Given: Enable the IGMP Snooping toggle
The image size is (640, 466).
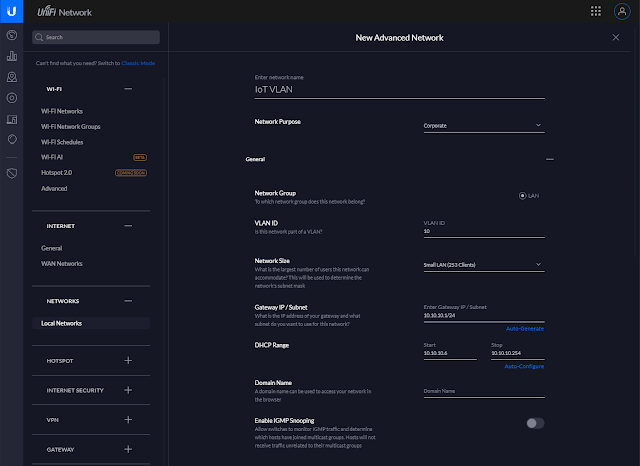Looking at the screenshot, I should pos(535,423).
